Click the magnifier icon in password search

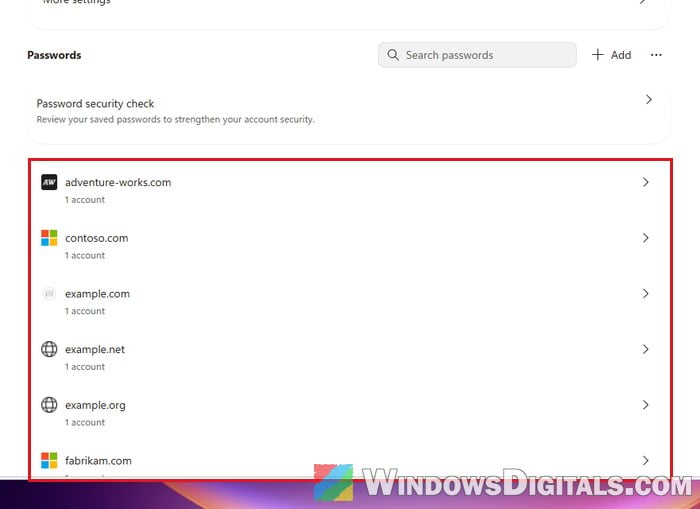click(393, 55)
